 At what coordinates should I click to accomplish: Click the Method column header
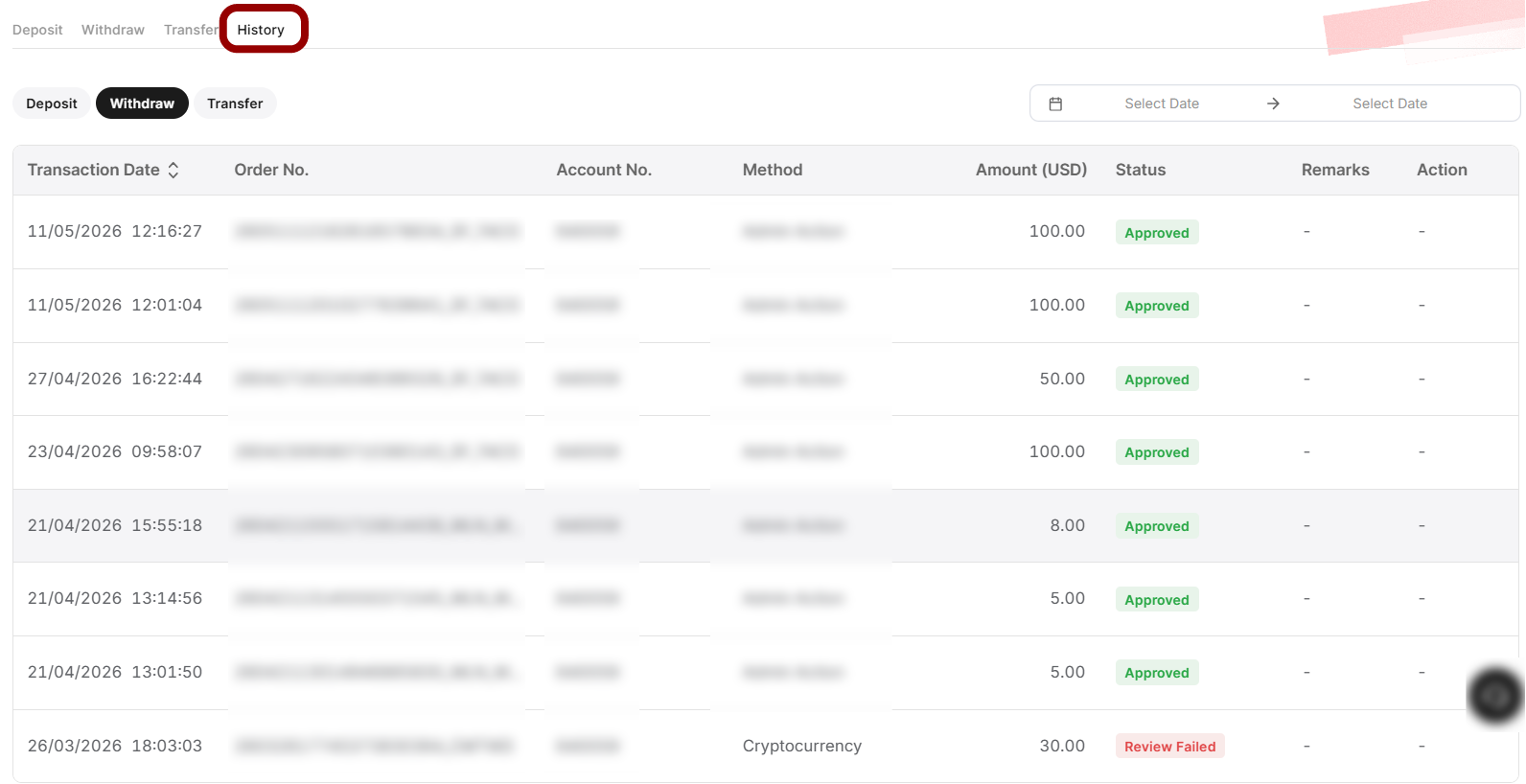coord(773,170)
